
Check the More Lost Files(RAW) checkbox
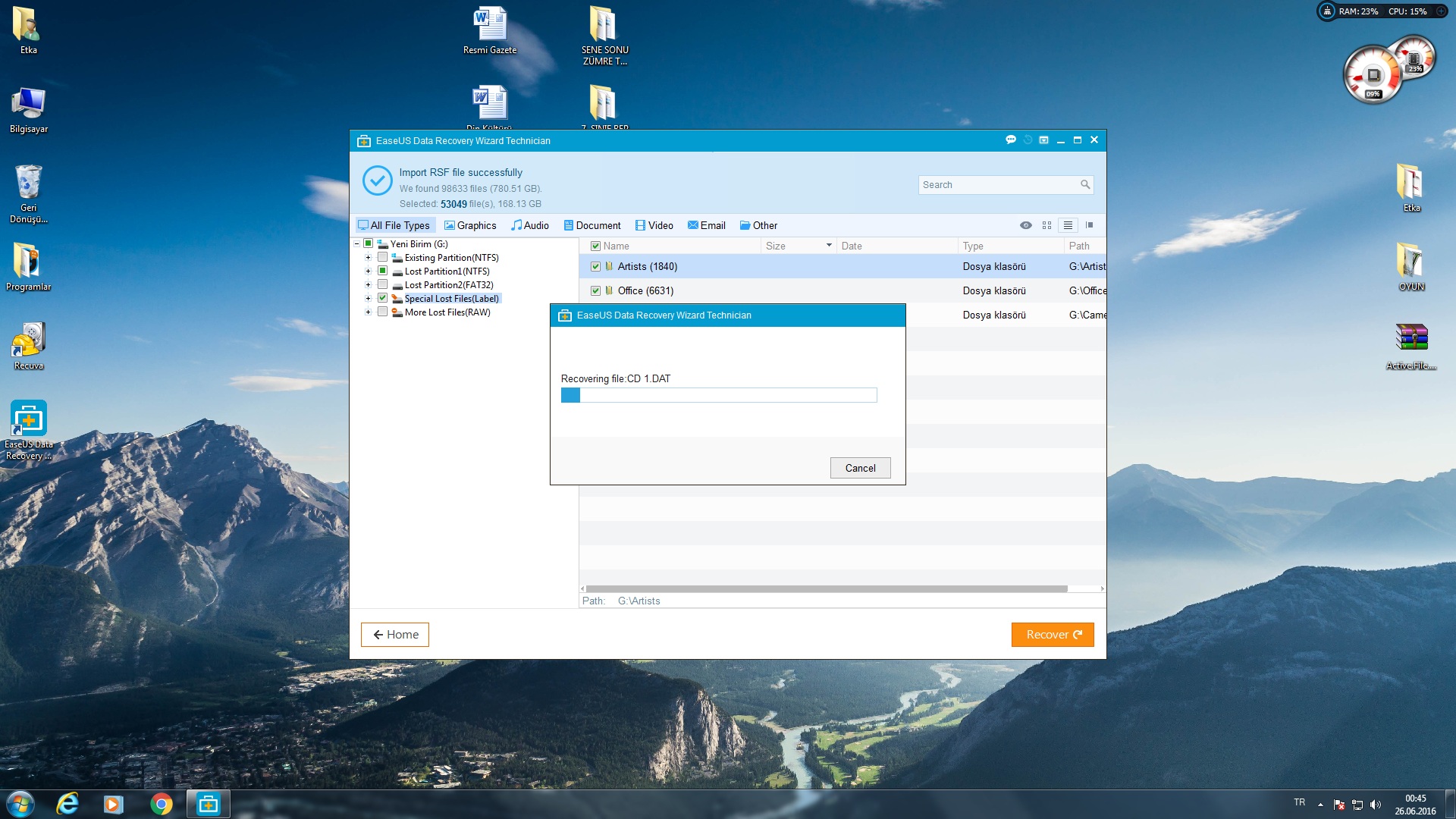pos(382,312)
